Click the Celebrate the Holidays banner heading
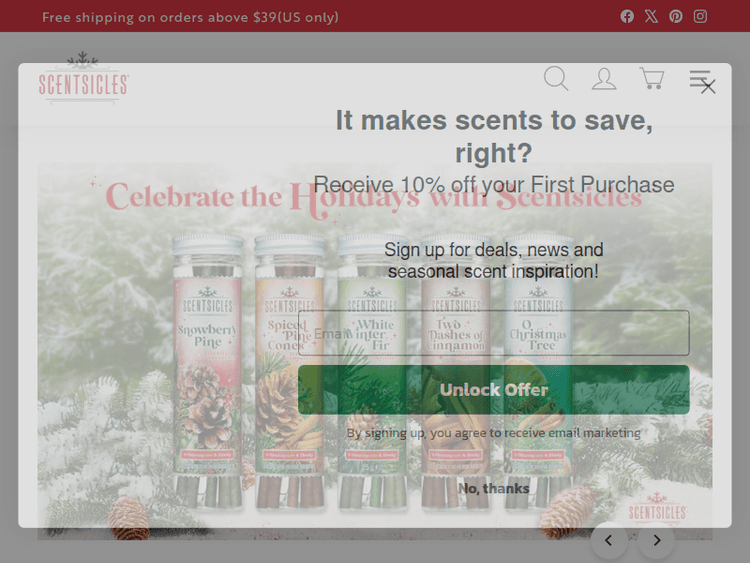Viewport: 750px width, 563px height. point(373,198)
